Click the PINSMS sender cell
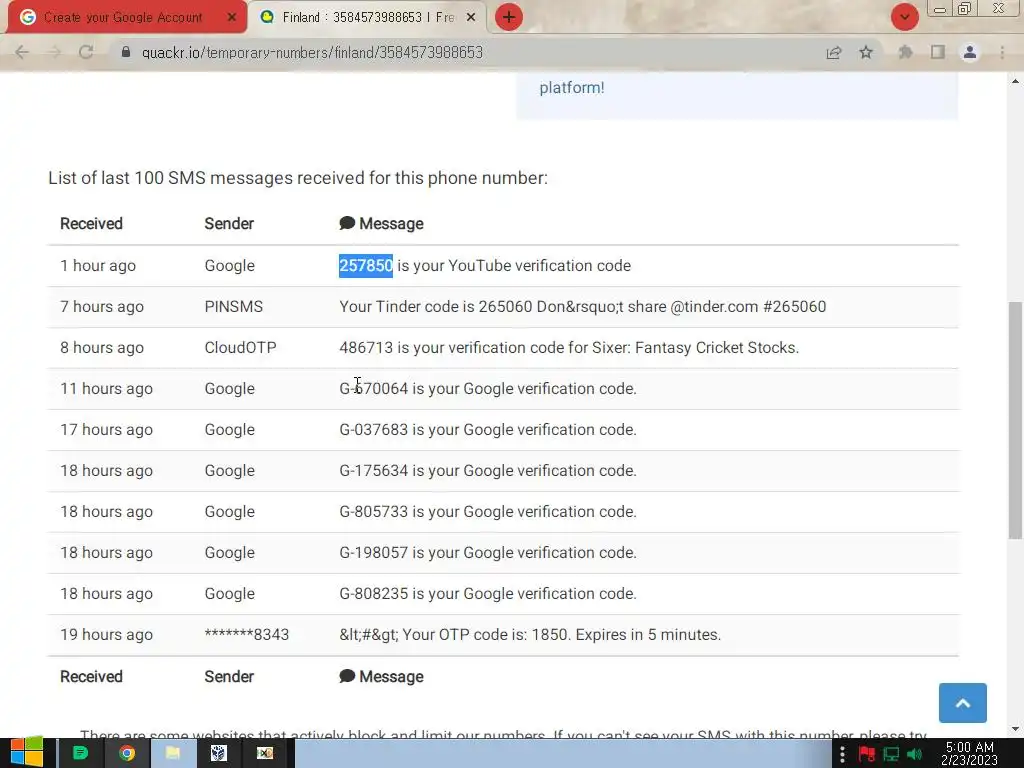The height and width of the screenshot is (768, 1024). 234,306
